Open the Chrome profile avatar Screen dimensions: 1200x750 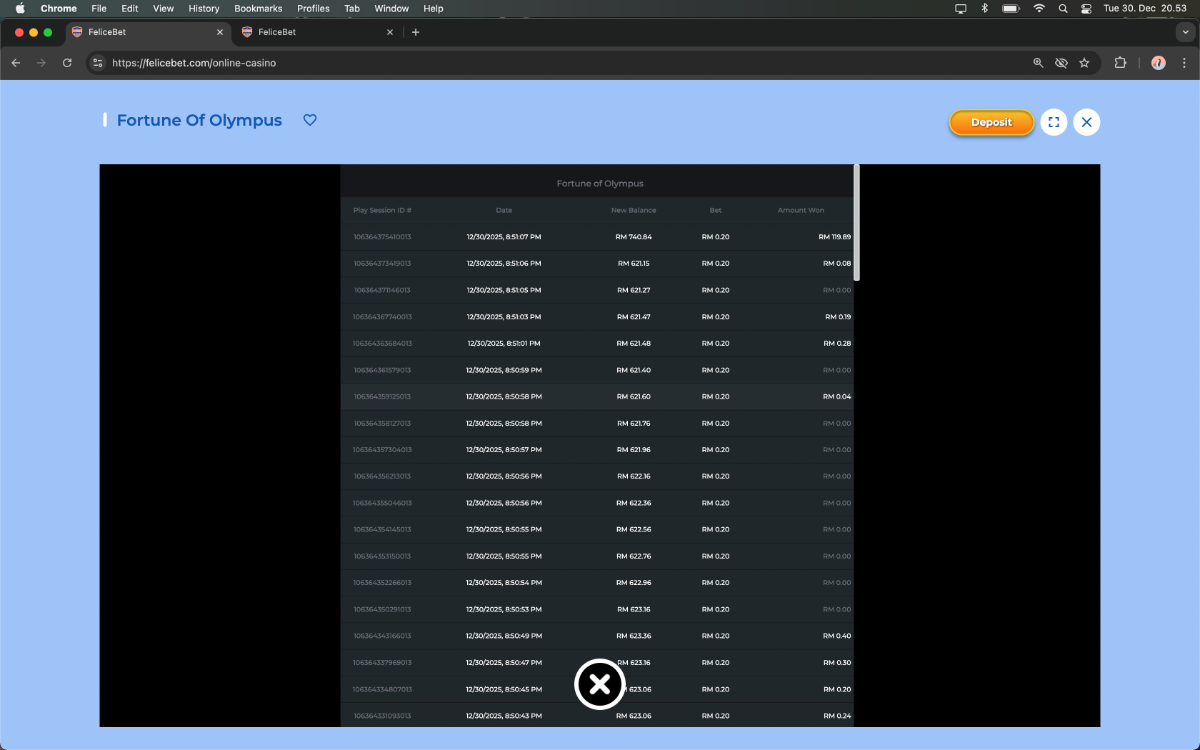click(1158, 63)
